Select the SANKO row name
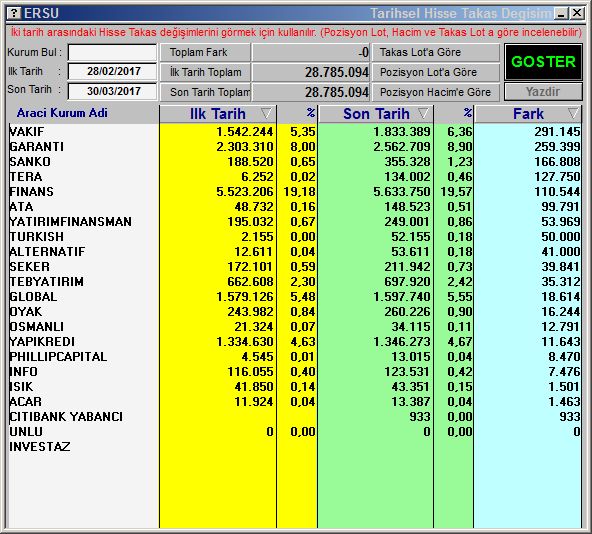Screen dimensions: 592x534 tap(30, 162)
